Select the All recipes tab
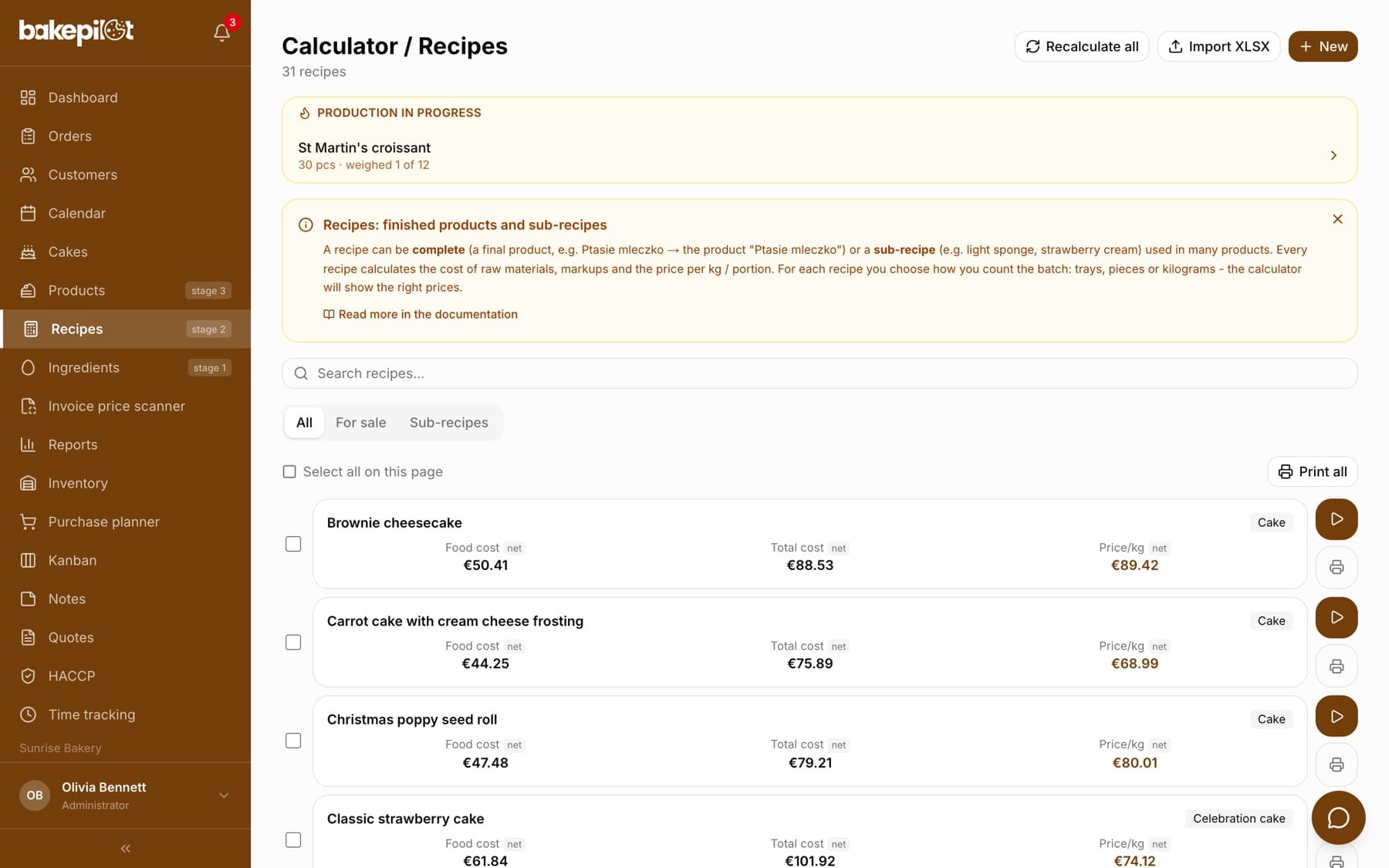 coord(304,423)
